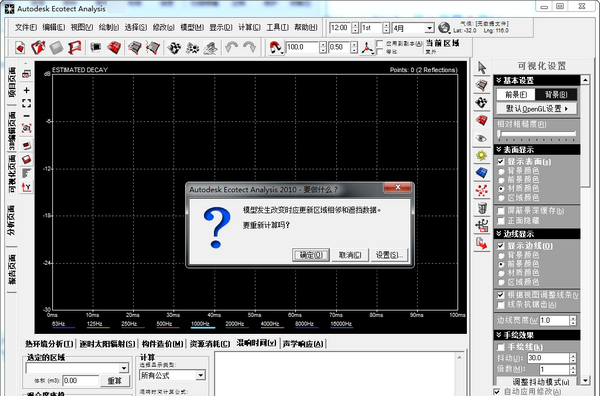Open the 默认OpenGL设置 flyout menu
This screenshot has width=600, height=411.
(x=537, y=109)
